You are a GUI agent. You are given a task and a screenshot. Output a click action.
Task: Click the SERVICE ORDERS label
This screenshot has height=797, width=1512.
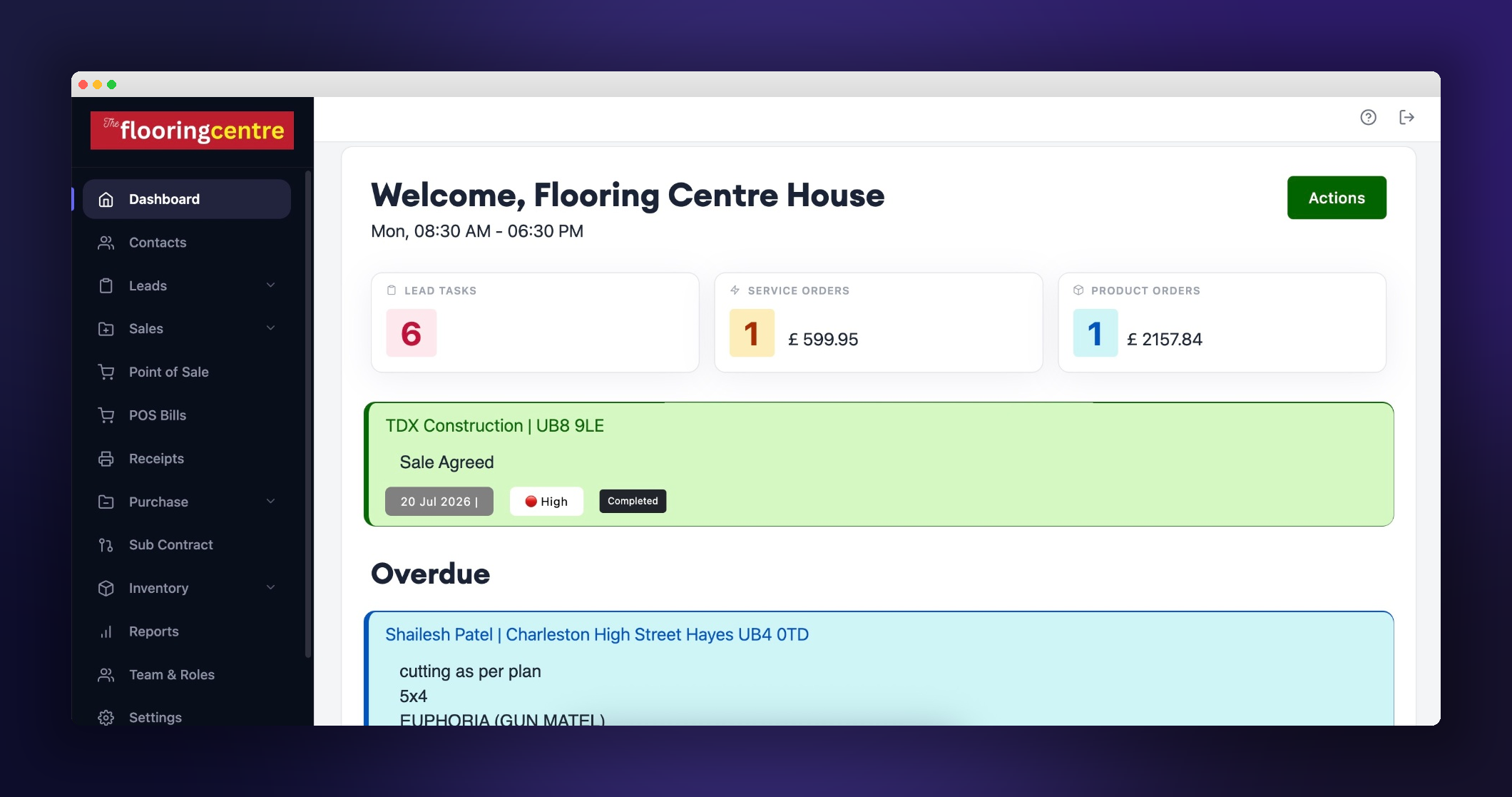(x=799, y=290)
